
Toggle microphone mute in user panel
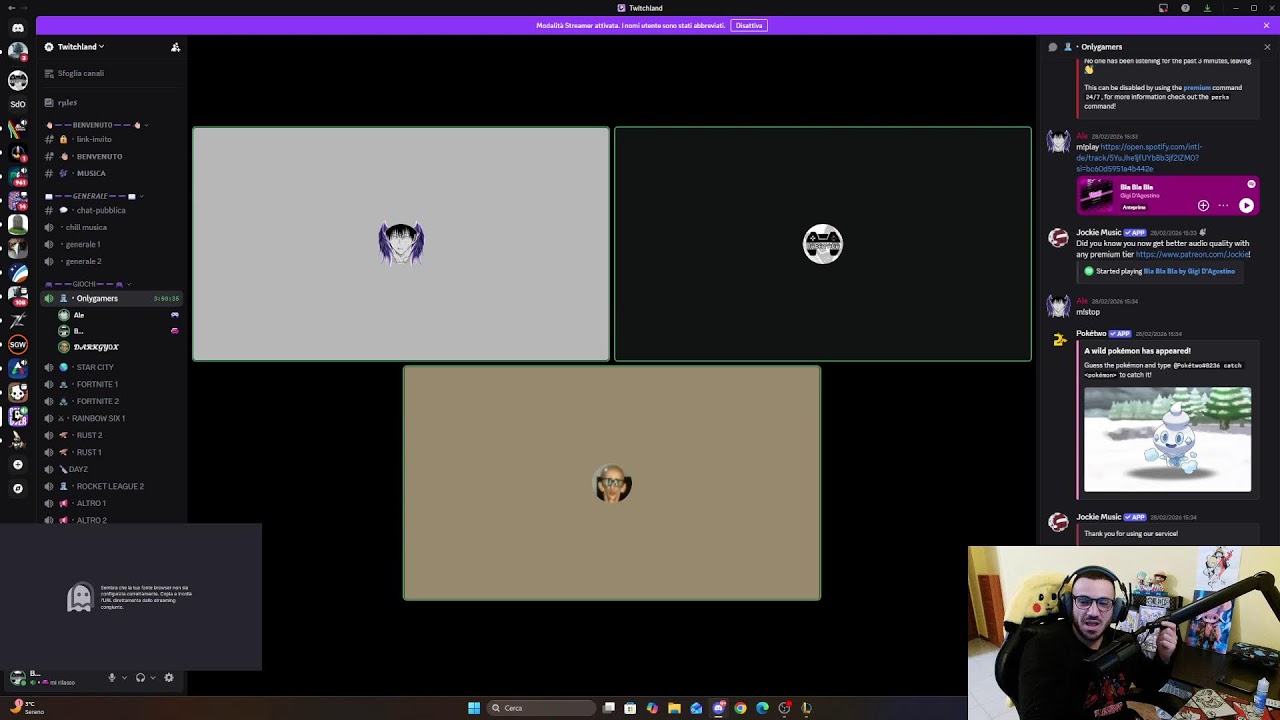112,678
